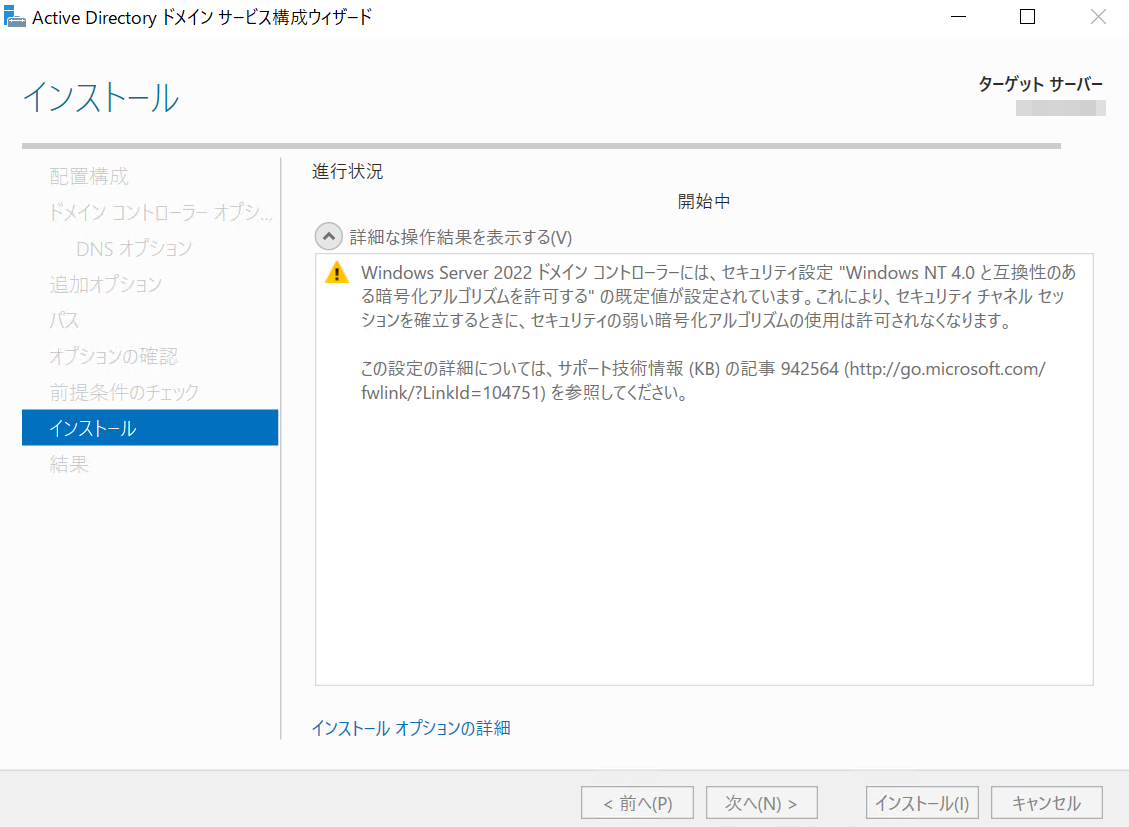Image resolution: width=1129 pixels, height=827 pixels.
Task: Click the ターゲット サーバー label
Action: coord(1040,84)
